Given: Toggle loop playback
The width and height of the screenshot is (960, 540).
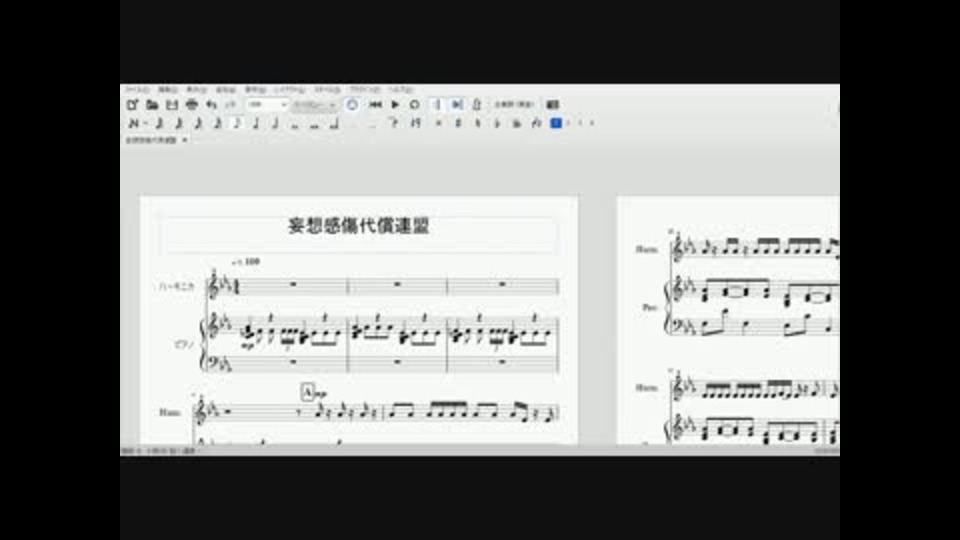Looking at the screenshot, I should coord(414,105).
